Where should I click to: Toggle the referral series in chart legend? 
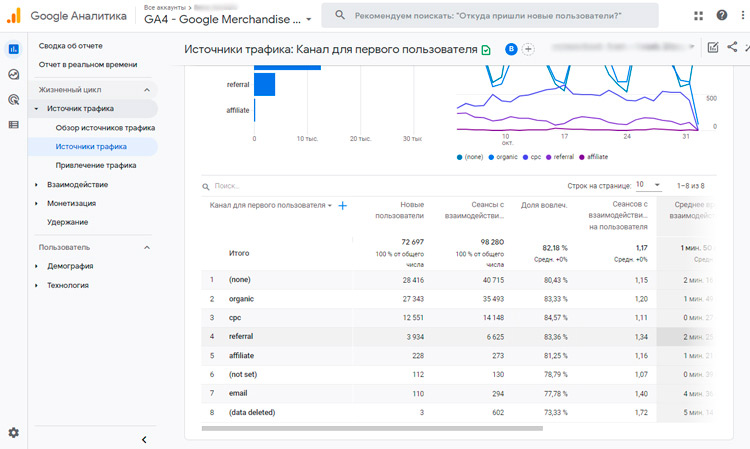tap(562, 157)
